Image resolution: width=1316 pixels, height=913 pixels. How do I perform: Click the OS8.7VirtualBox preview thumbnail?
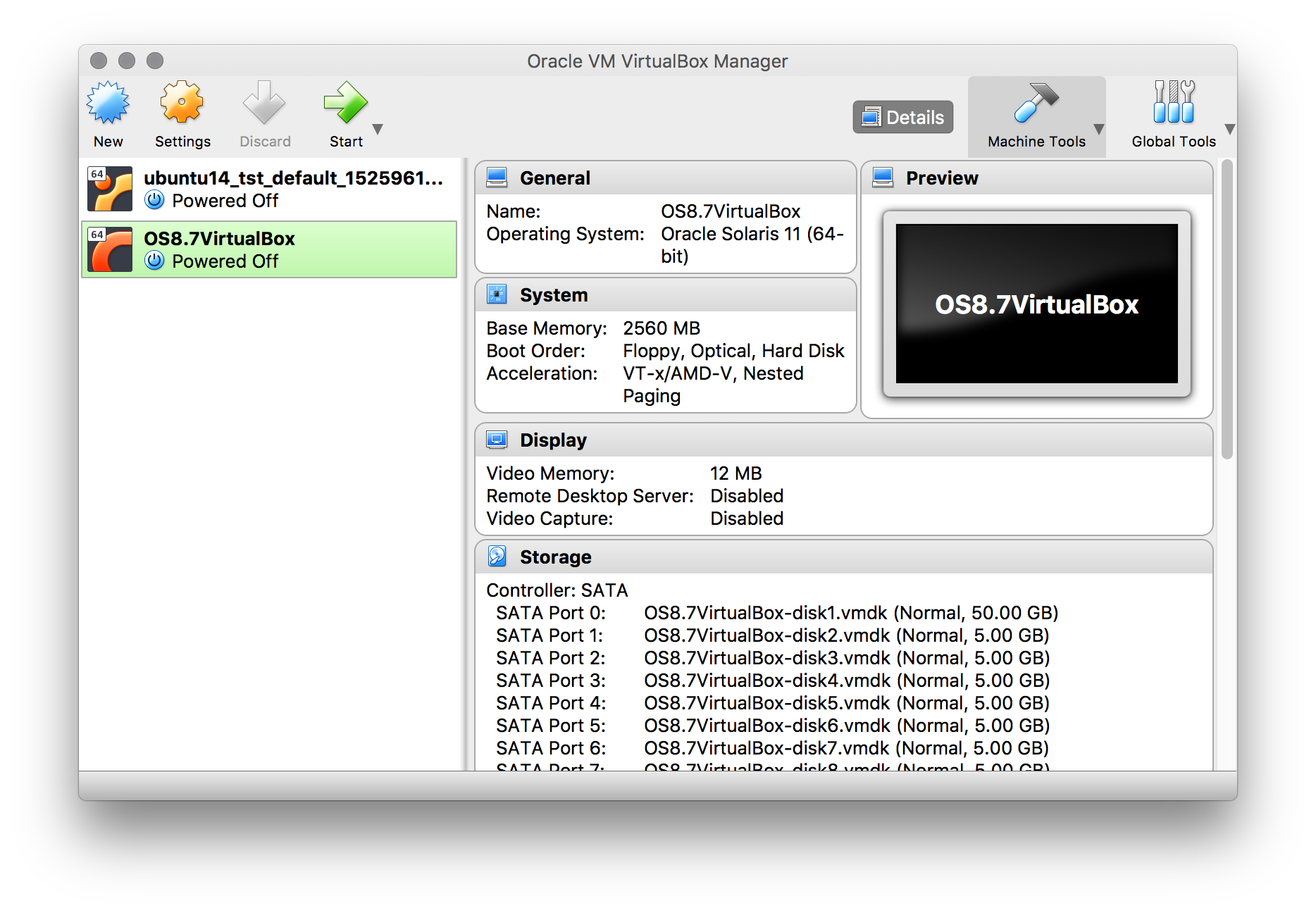[x=1036, y=304]
